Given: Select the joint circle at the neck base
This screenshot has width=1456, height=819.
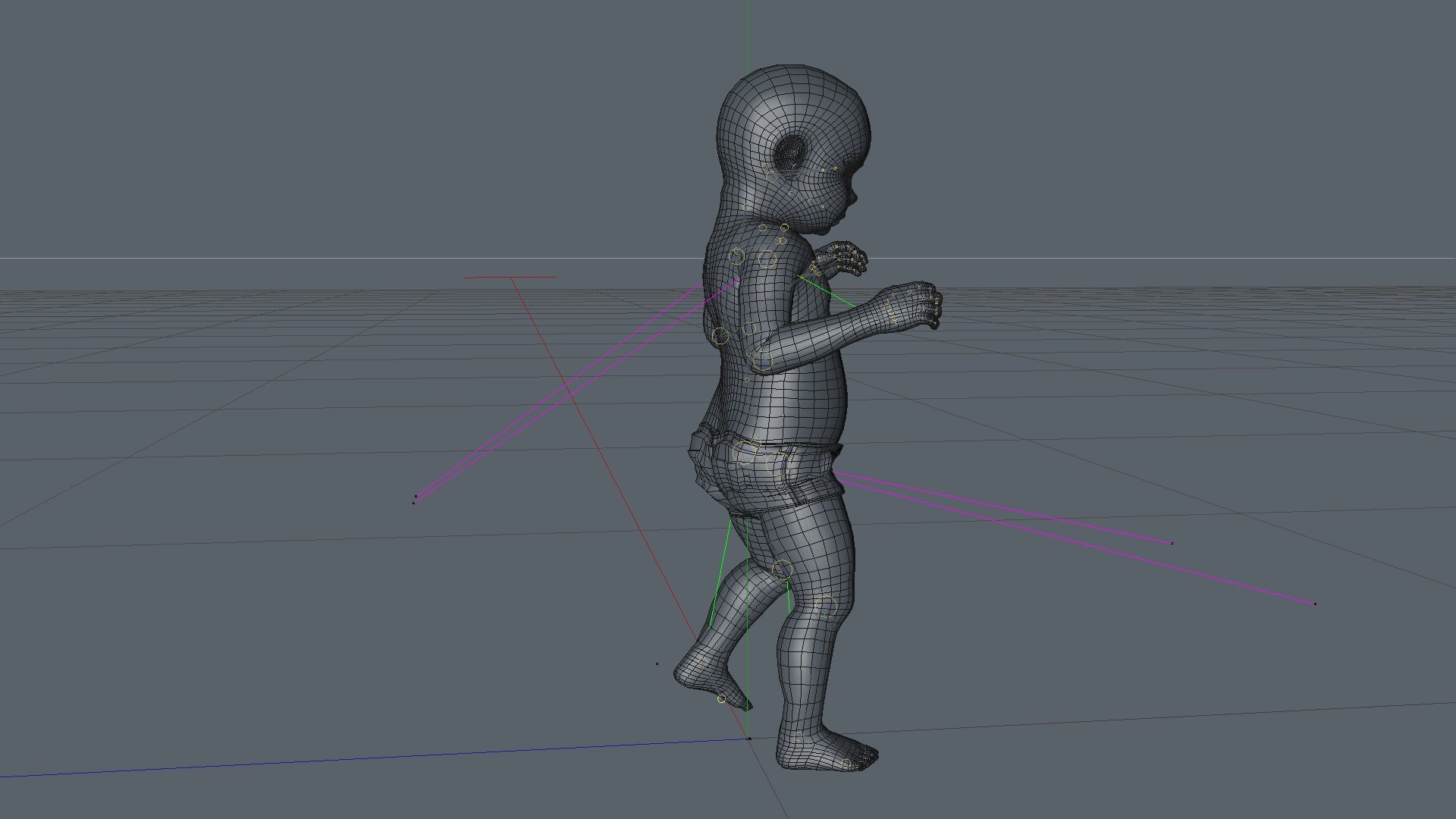Looking at the screenshot, I should (x=784, y=227).
